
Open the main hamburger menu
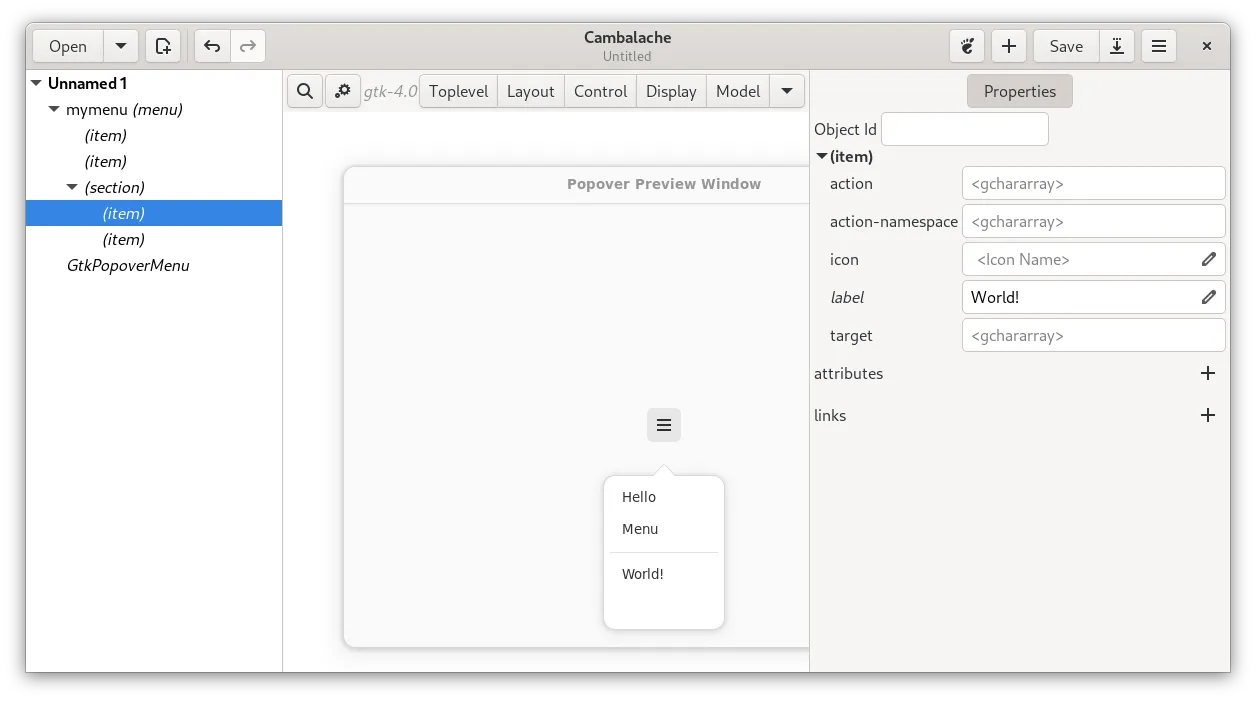(1159, 46)
